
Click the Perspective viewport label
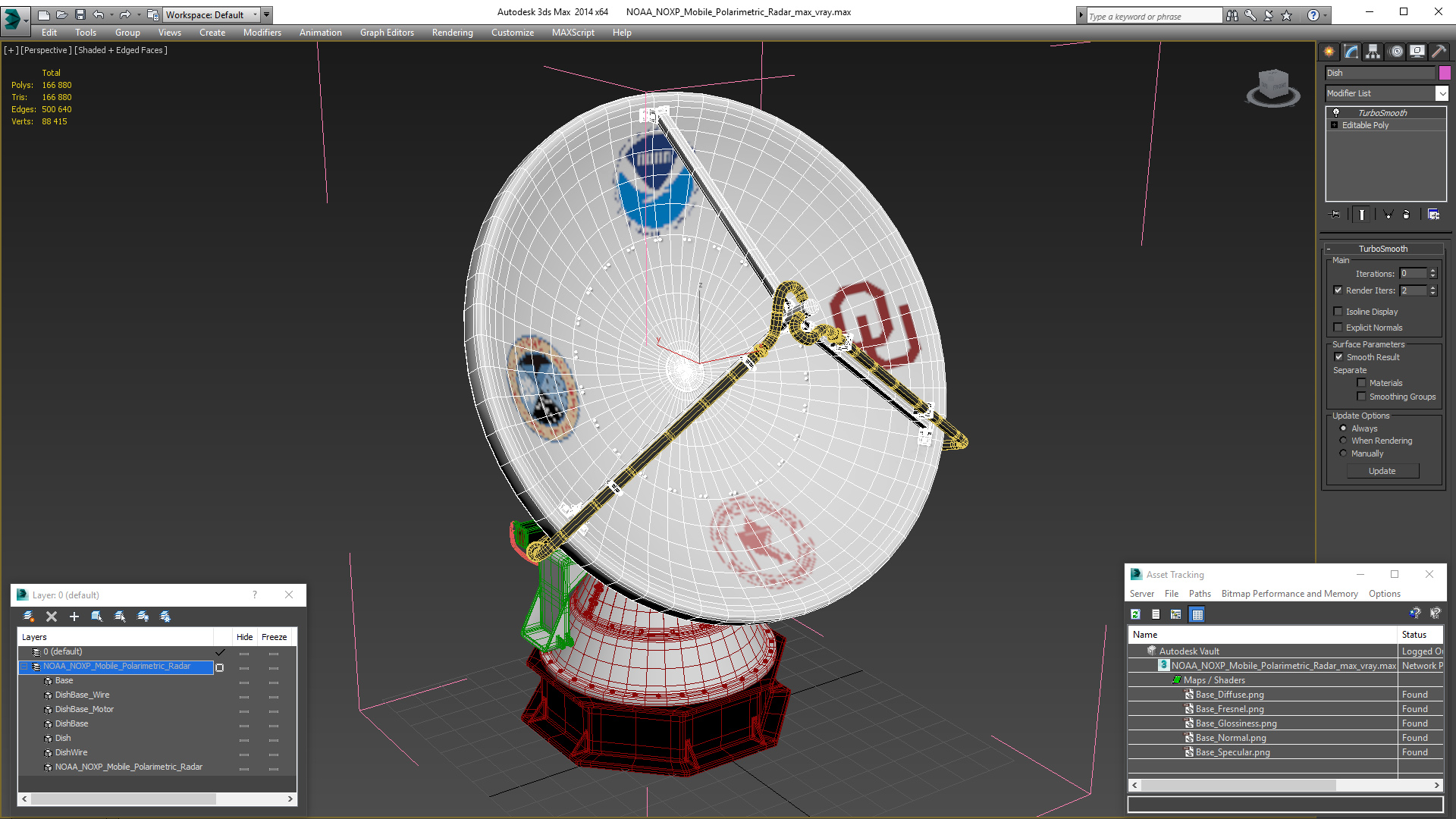[x=46, y=50]
